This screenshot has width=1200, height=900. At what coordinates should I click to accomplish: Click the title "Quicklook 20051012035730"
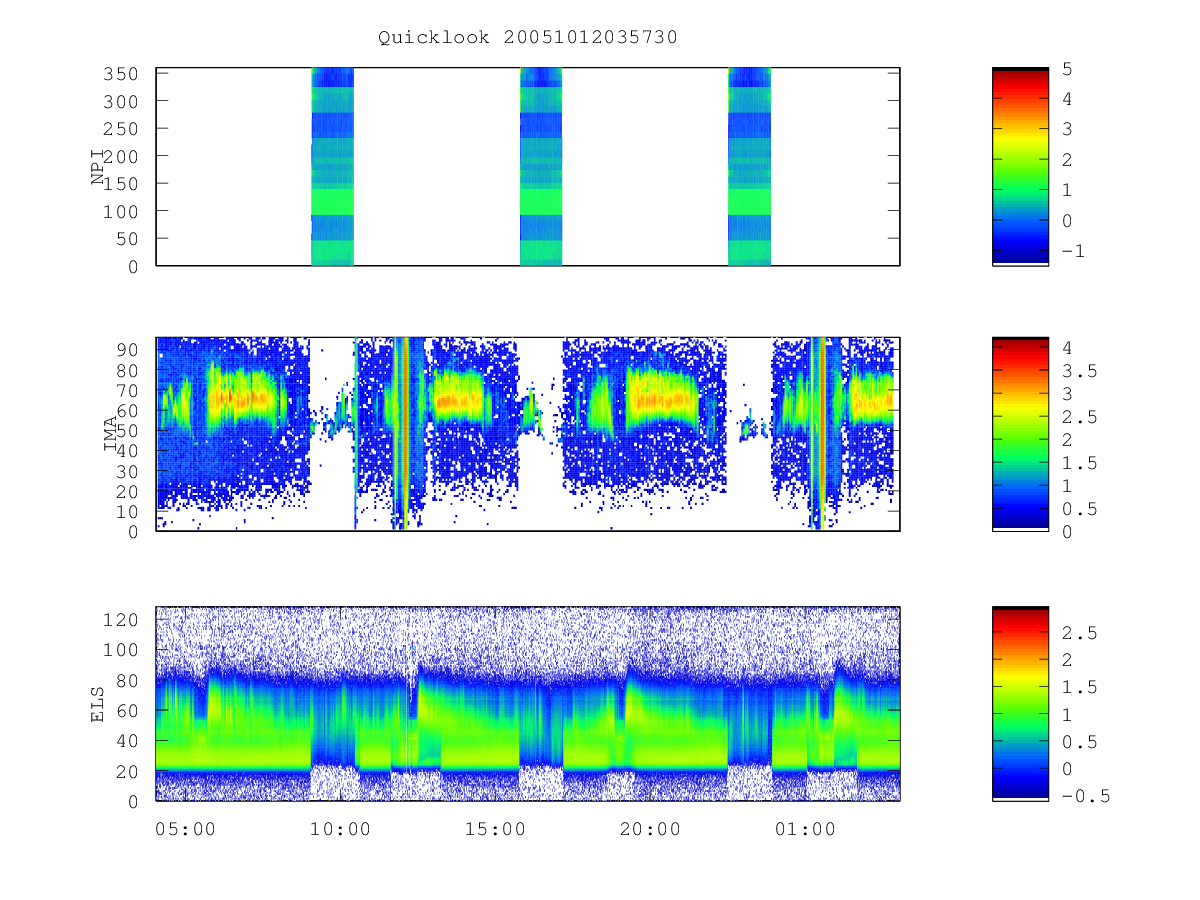click(528, 38)
